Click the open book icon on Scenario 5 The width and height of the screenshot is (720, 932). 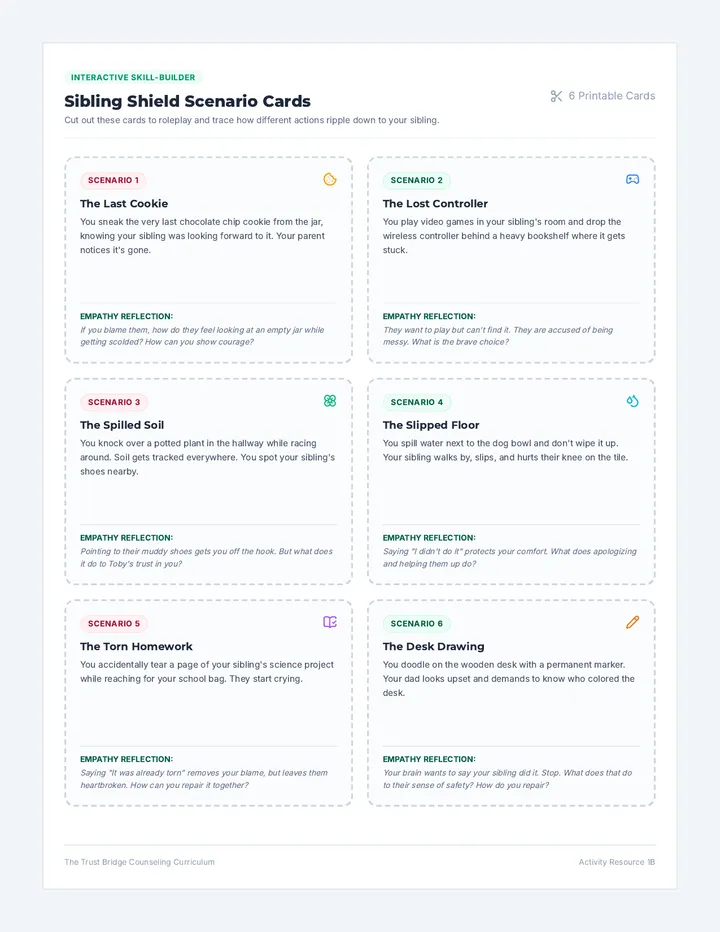point(329,622)
